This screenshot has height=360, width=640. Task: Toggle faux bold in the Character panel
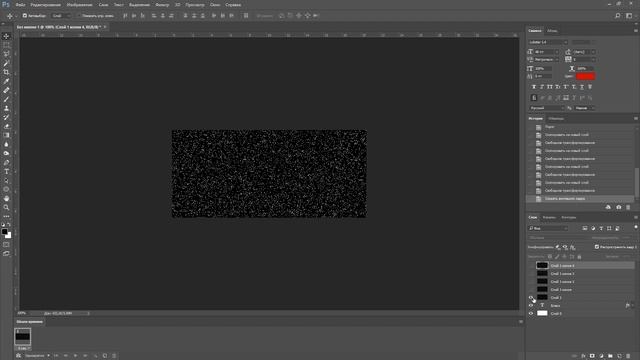[x=533, y=87]
